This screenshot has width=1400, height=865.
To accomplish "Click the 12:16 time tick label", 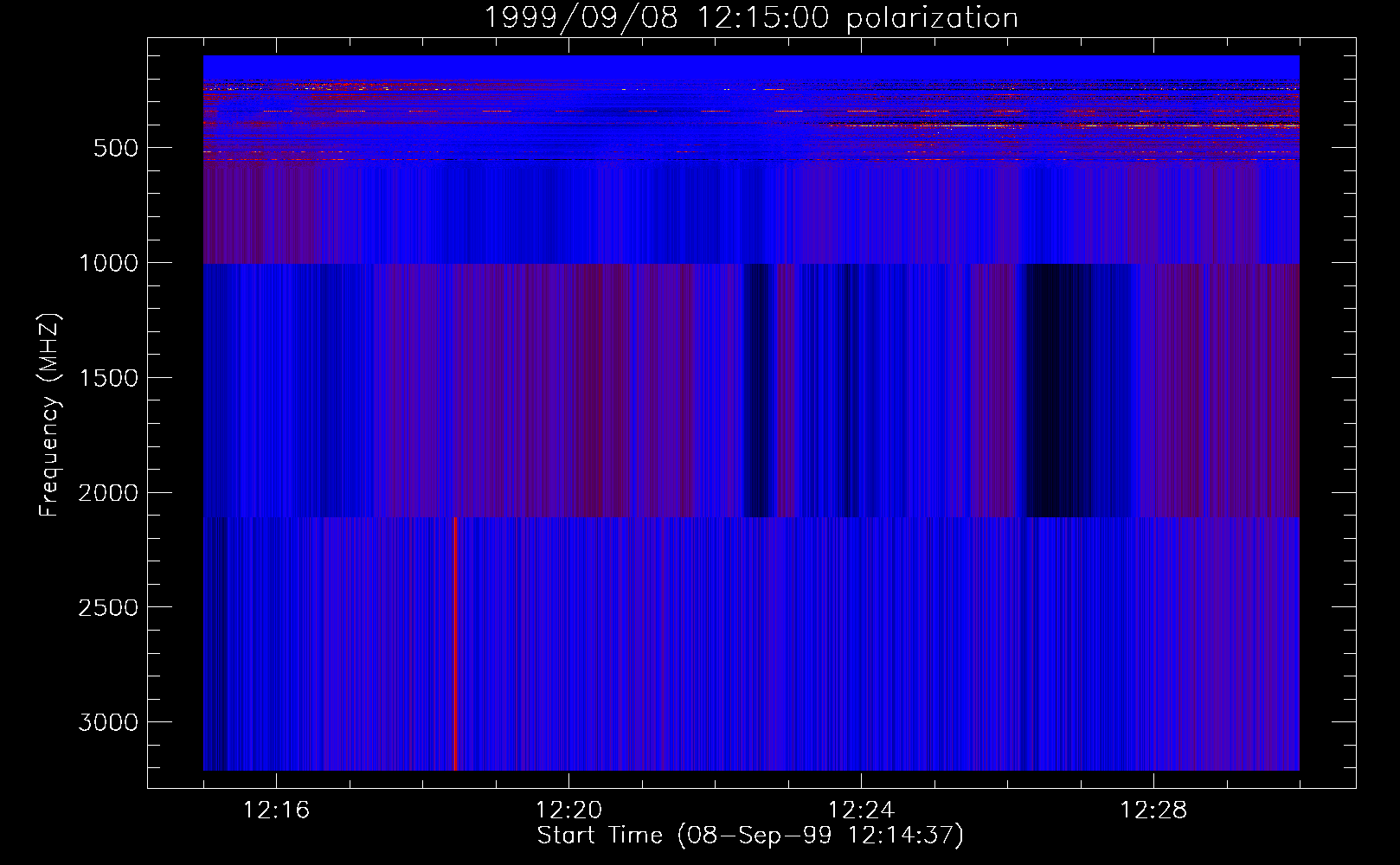I will coord(276,811).
